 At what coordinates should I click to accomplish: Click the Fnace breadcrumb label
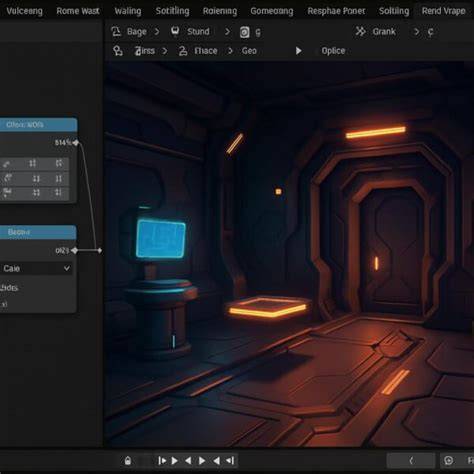pos(206,51)
